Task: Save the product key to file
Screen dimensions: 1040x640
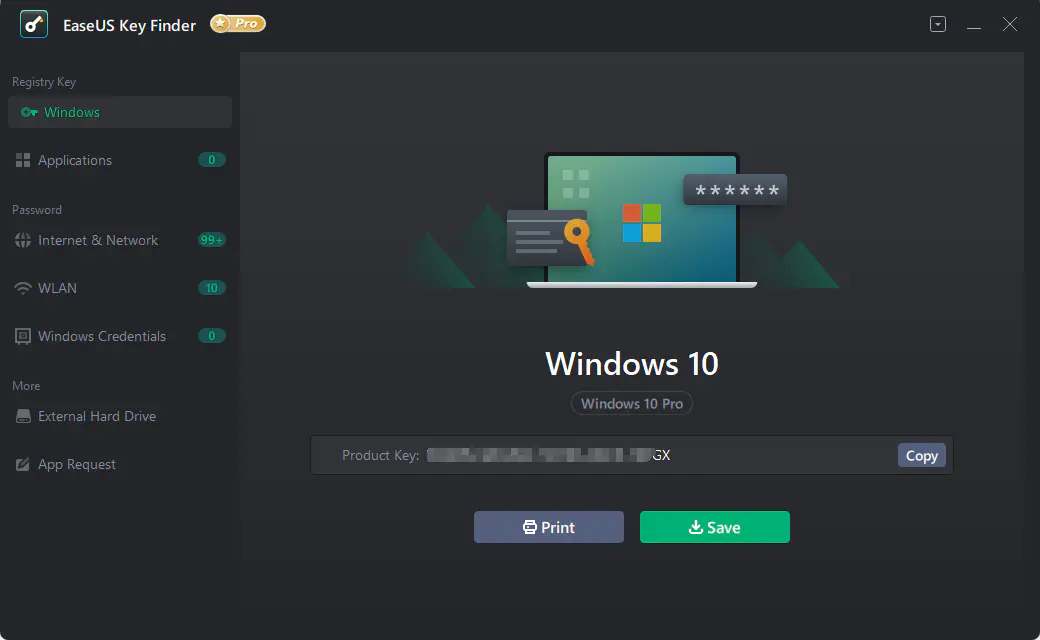Action: pos(714,526)
